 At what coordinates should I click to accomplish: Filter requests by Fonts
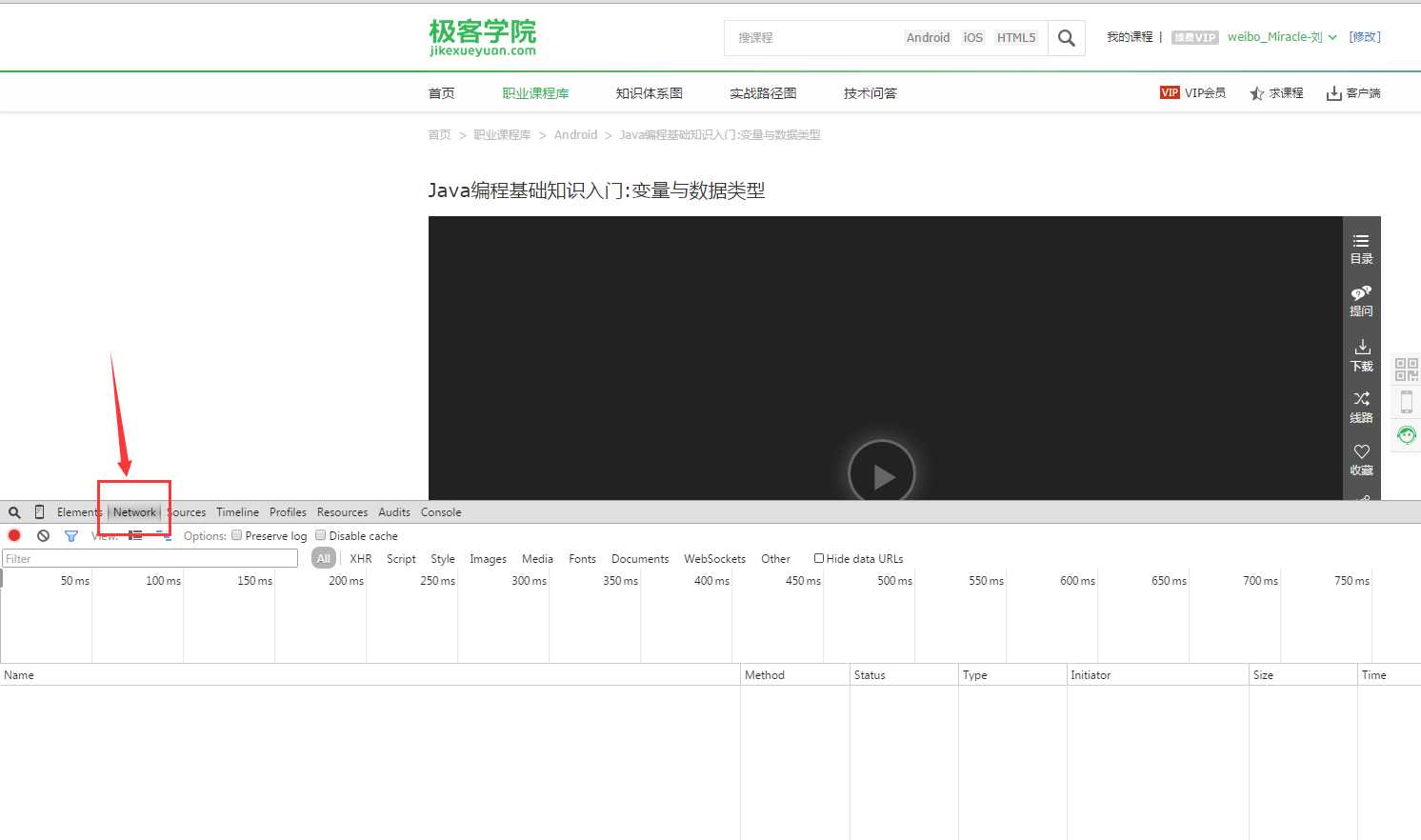582,559
